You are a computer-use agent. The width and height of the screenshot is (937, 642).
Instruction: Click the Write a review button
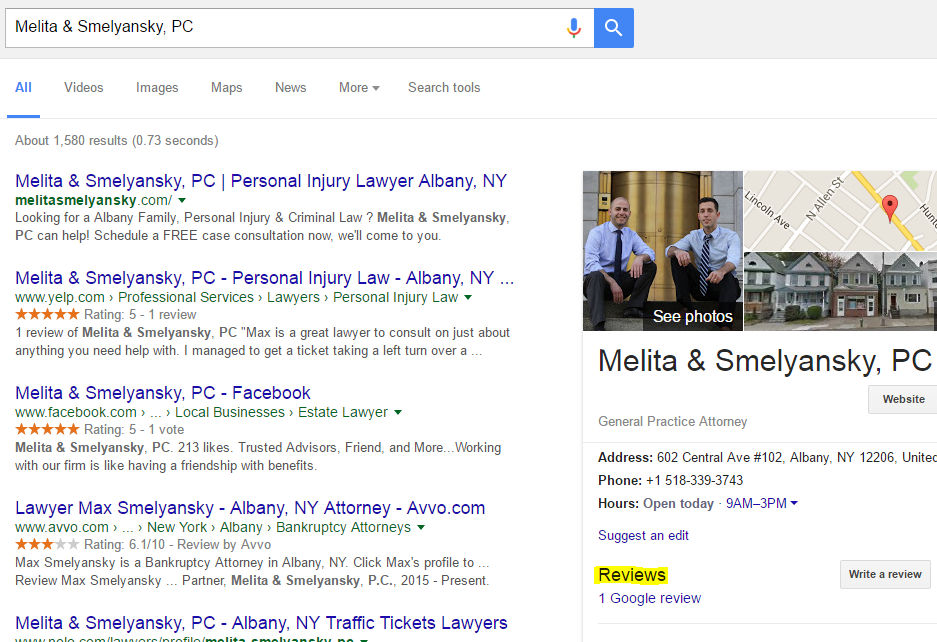[x=885, y=574]
